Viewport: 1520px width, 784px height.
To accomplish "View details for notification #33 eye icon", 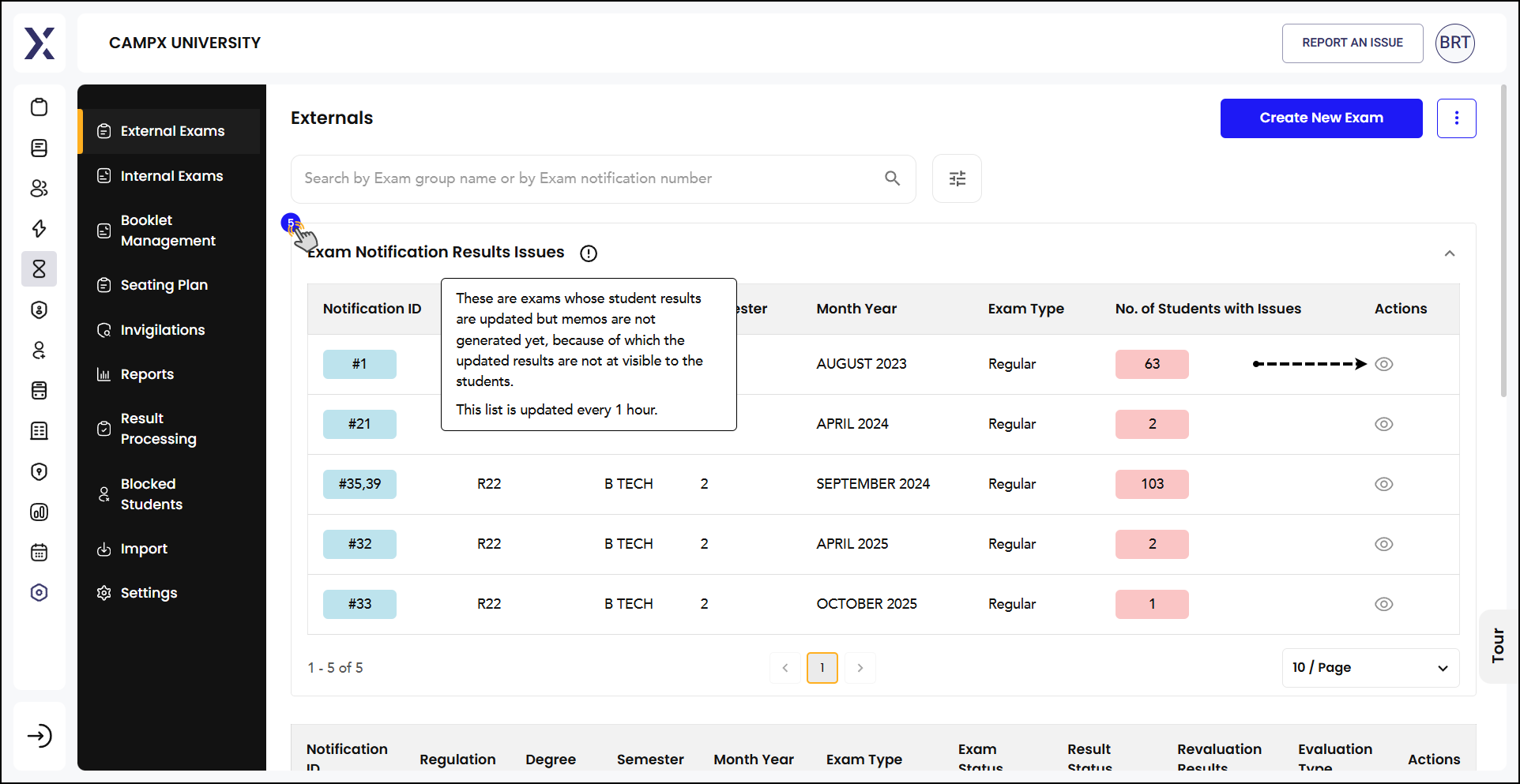I will click(x=1383, y=604).
